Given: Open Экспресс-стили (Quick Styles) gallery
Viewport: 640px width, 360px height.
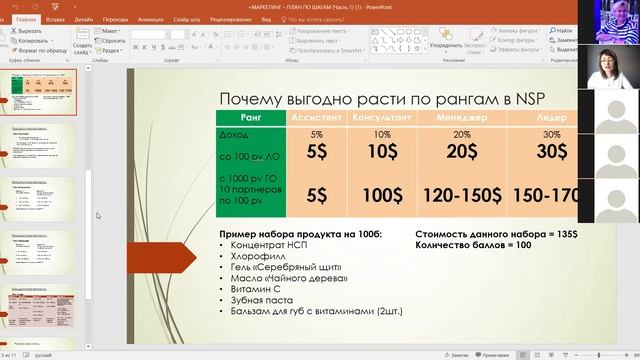Looking at the screenshot, I should (475, 41).
